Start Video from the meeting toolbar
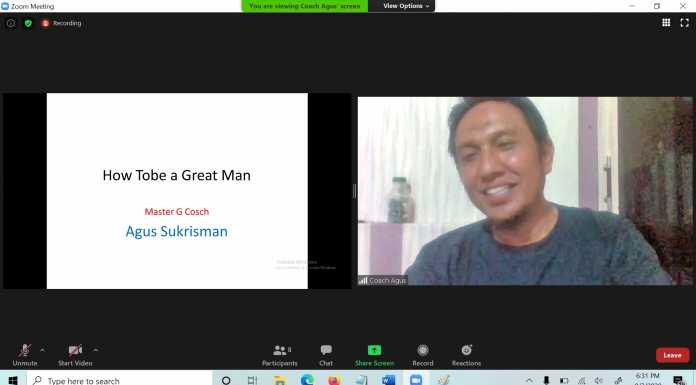 pos(75,355)
